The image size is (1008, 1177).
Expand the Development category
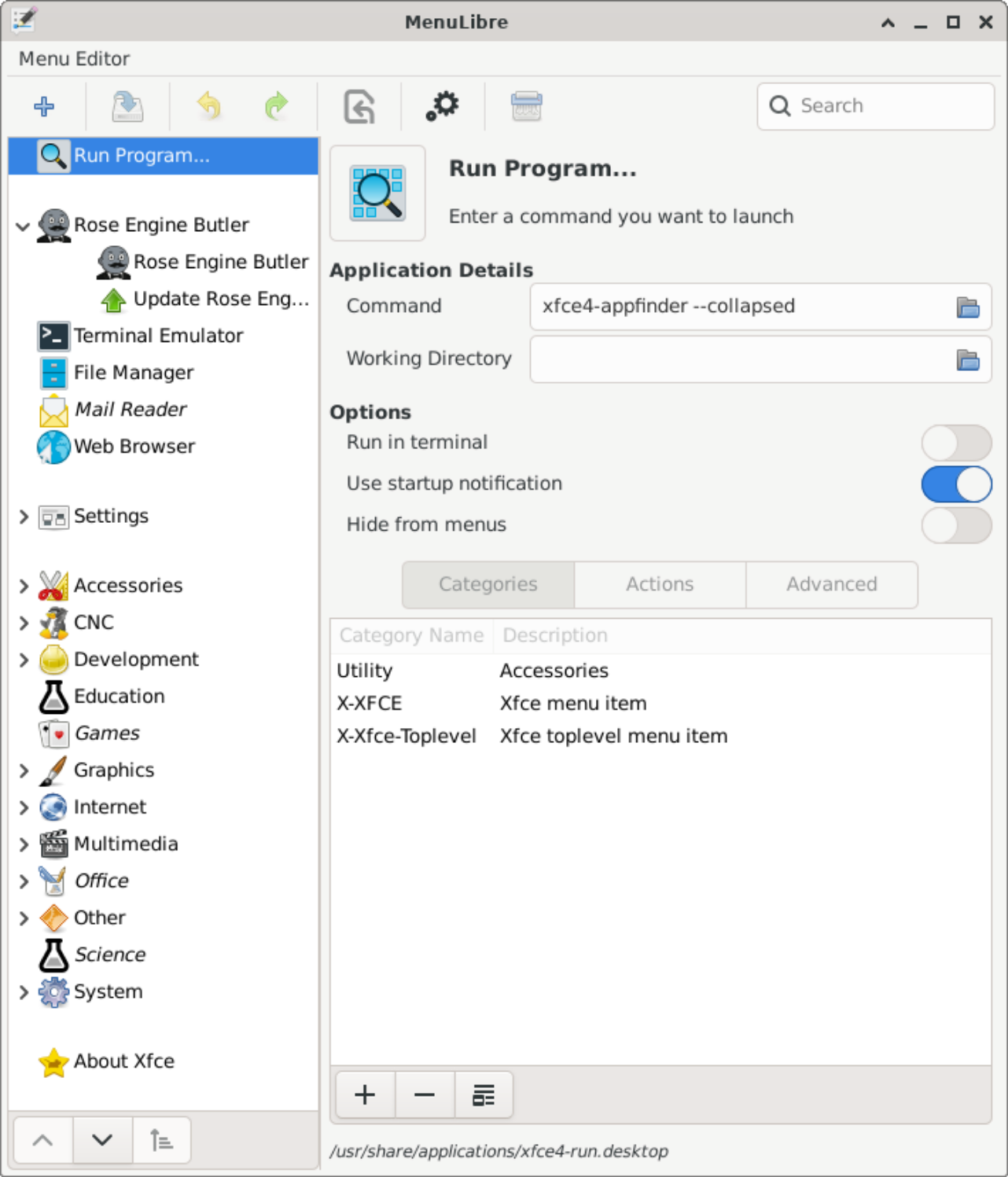pyautogui.click(x=23, y=660)
